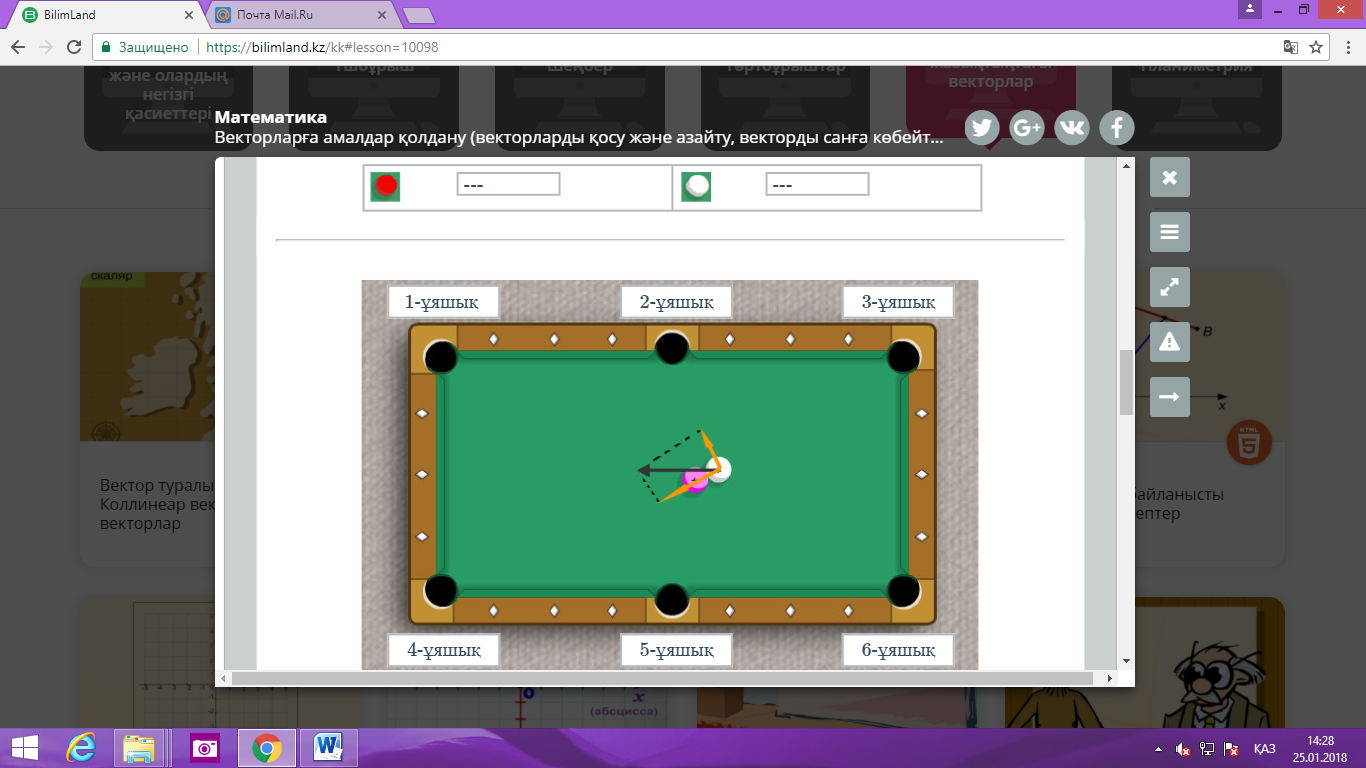Image resolution: width=1366 pixels, height=768 pixels.
Task: Click the black pocket above the 5-ұяшық label
Action: click(672, 599)
